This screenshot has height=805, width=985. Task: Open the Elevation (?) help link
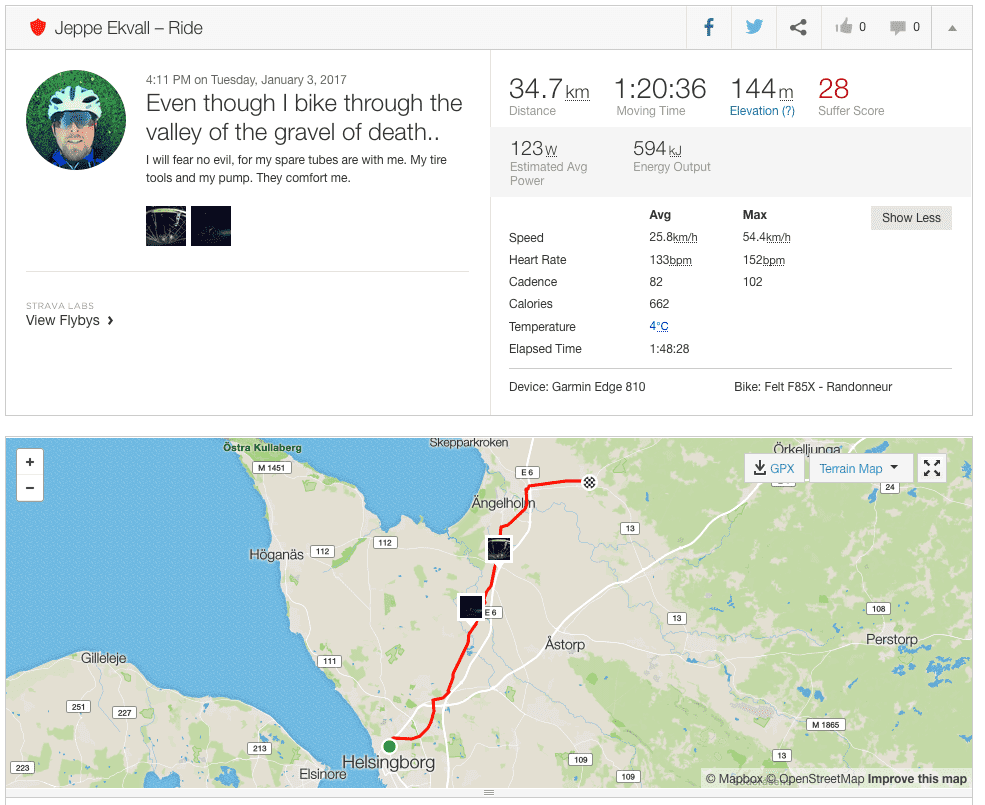[762, 111]
